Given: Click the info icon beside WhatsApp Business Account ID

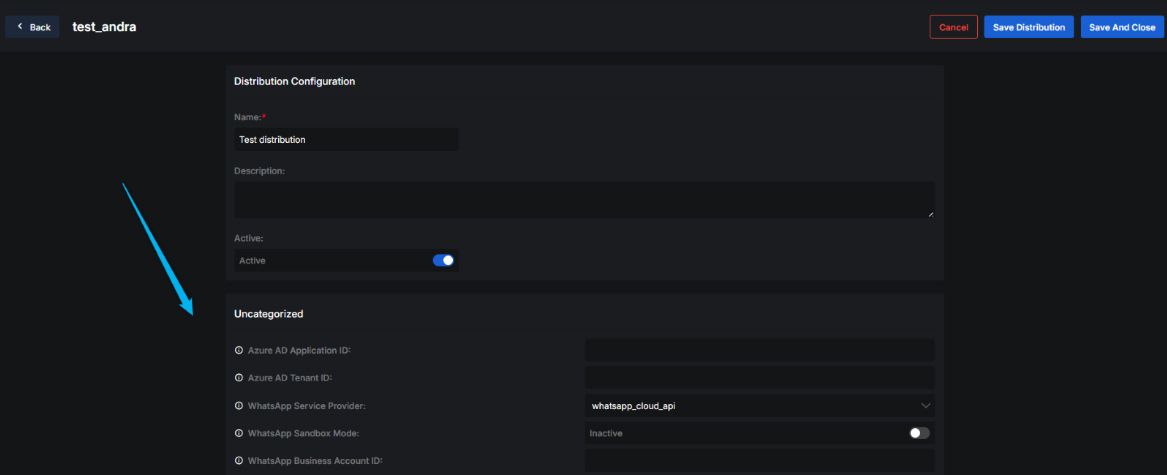Looking at the screenshot, I should 239,461.
